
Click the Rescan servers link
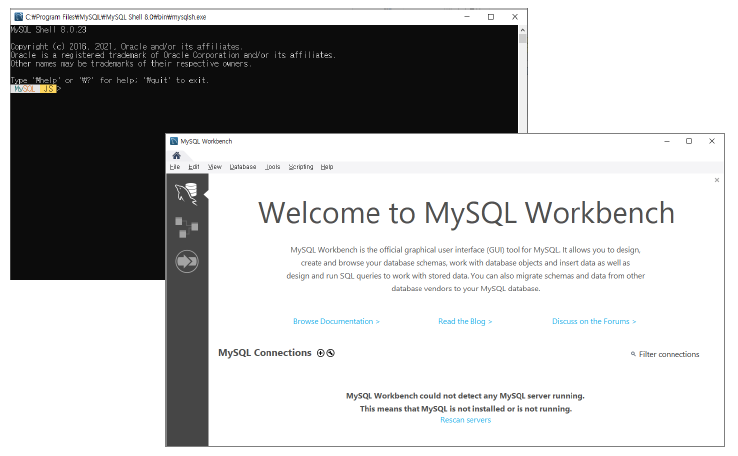(x=465, y=420)
